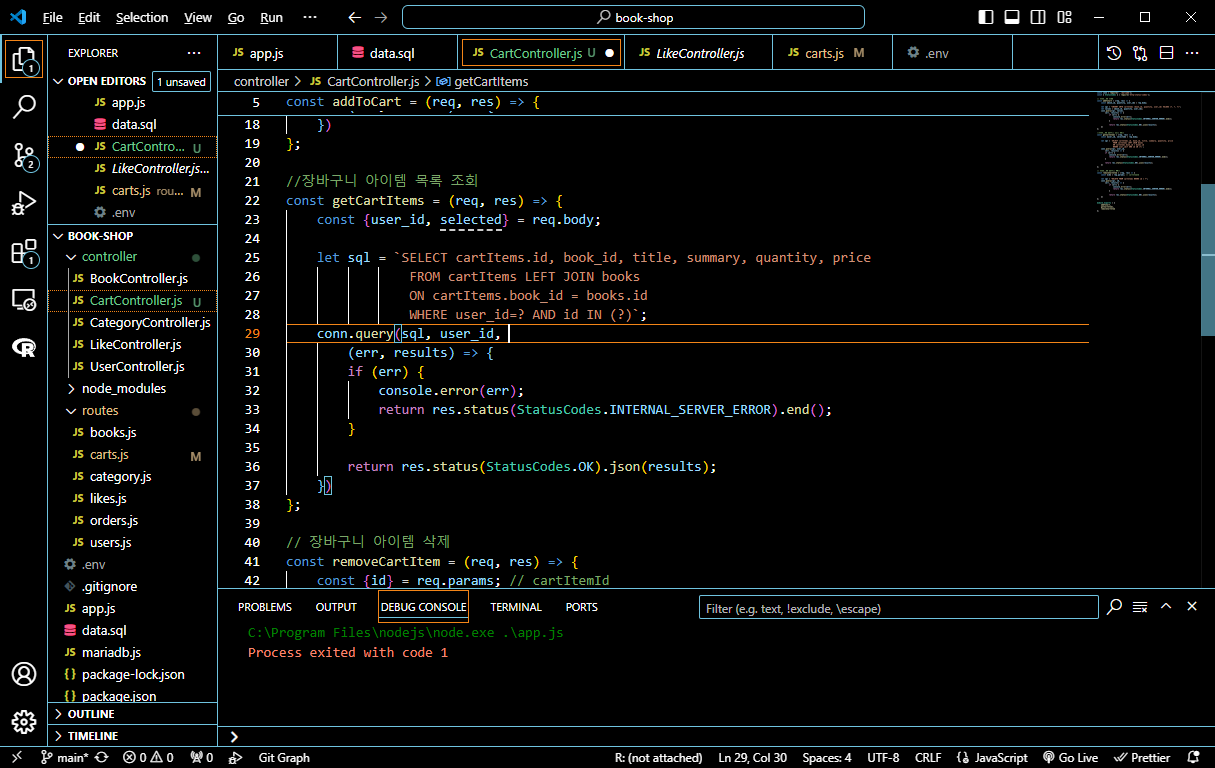Go back using the title bar arrow

pyautogui.click(x=355, y=17)
